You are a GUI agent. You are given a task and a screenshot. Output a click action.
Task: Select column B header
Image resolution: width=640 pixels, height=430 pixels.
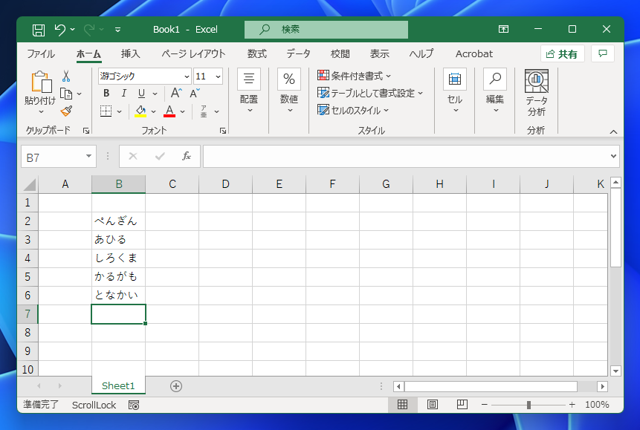coord(118,184)
